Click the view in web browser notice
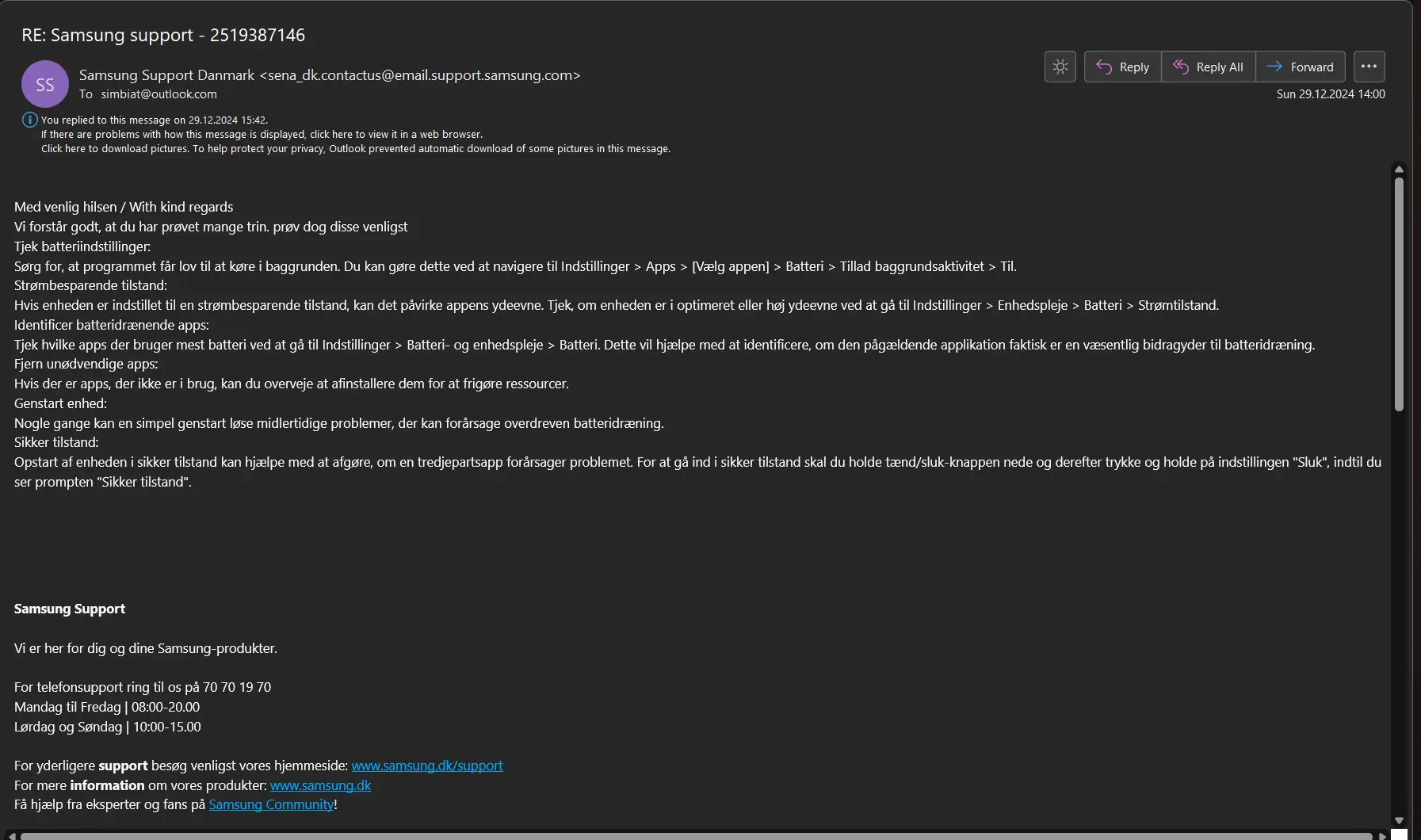1421x840 pixels. point(262,135)
